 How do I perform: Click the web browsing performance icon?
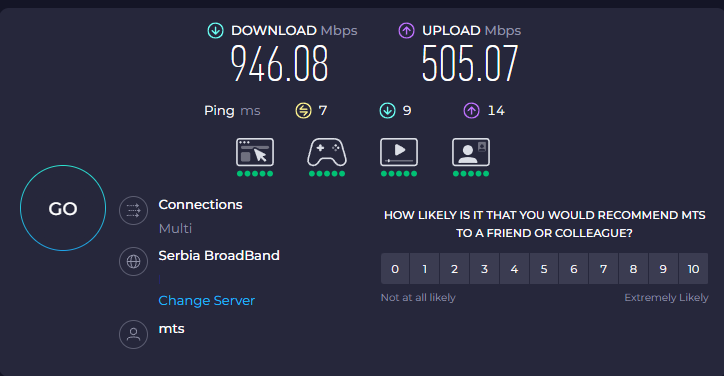(255, 152)
